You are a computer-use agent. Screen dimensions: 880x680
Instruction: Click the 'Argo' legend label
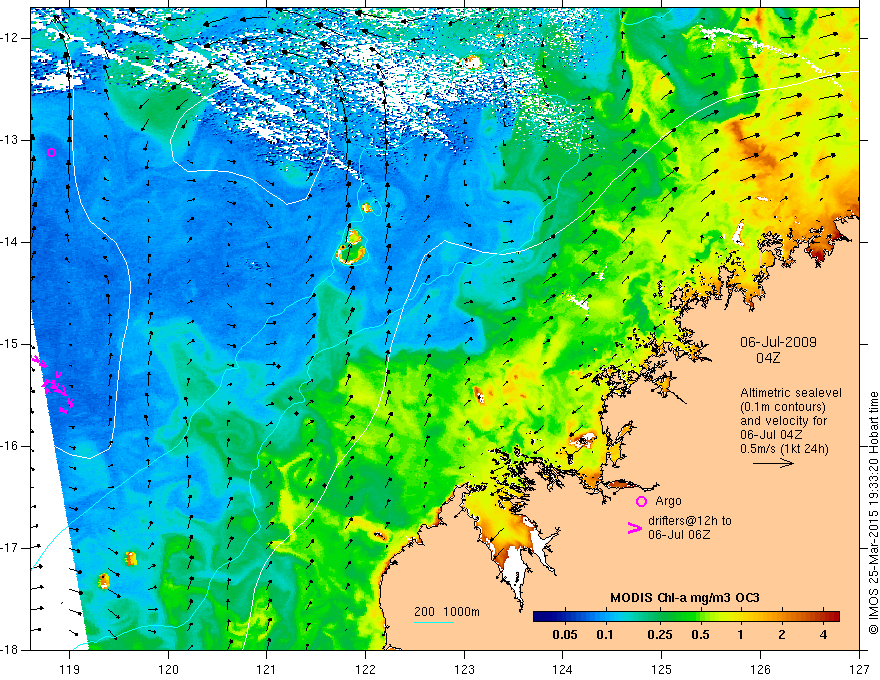point(668,501)
